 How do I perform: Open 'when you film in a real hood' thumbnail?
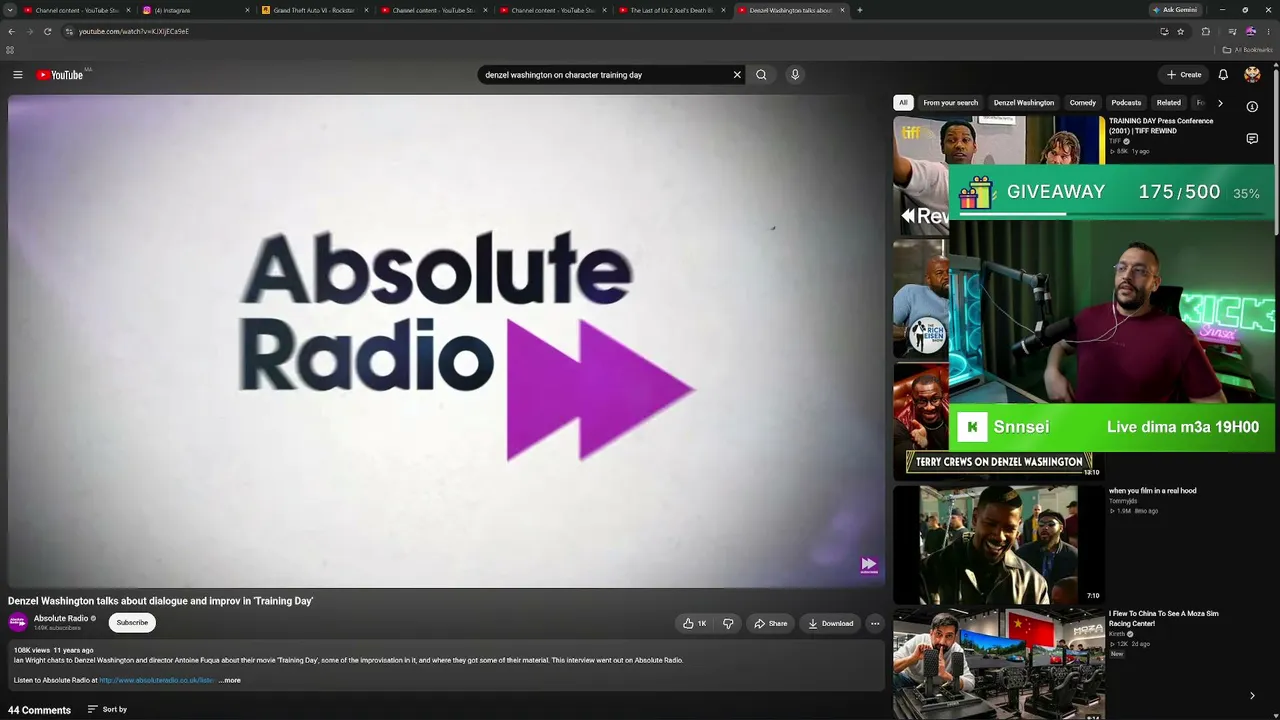(999, 544)
